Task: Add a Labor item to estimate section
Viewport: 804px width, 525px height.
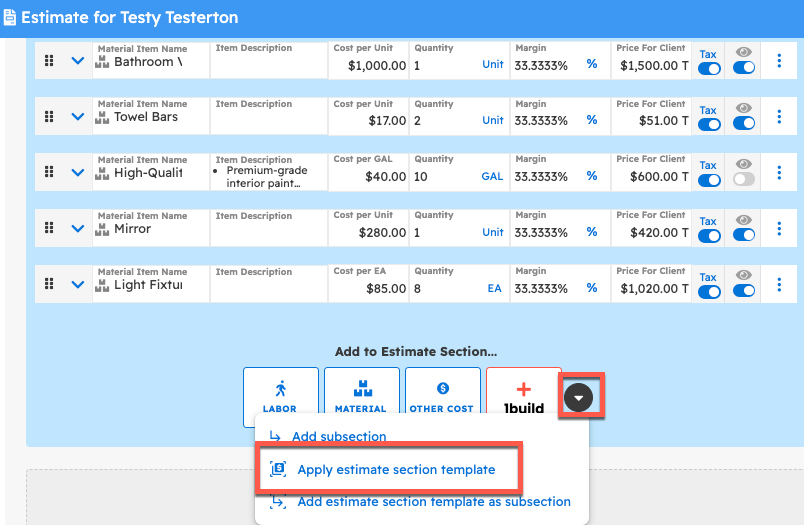Action: [280, 397]
